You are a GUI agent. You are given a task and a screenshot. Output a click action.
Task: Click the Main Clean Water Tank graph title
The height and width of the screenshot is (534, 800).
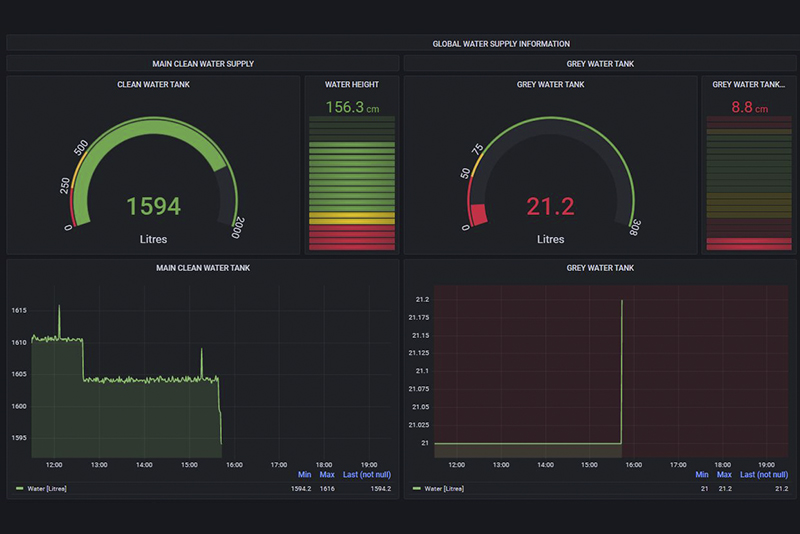(203, 268)
